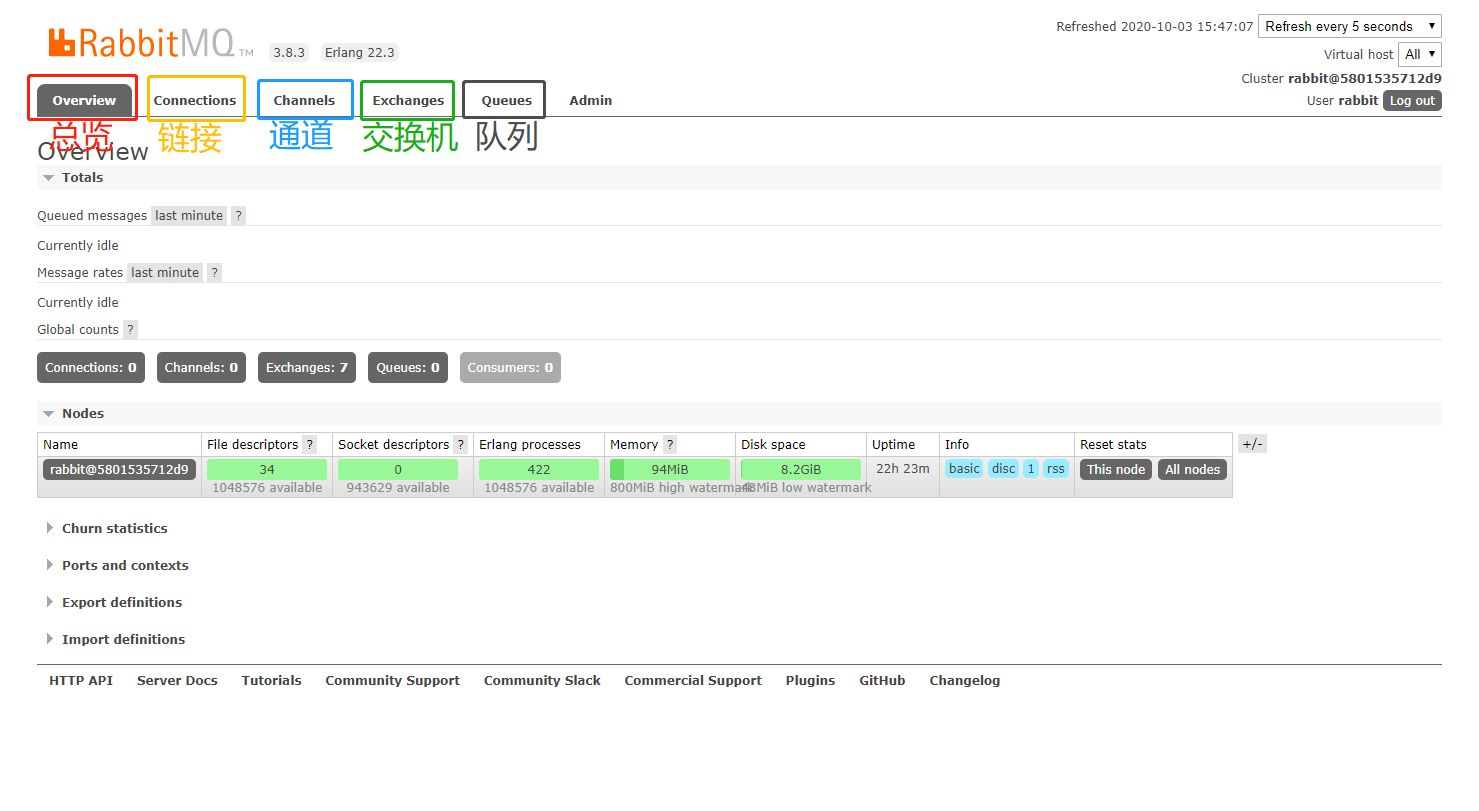Open the Server Docs link
1479x811 pixels.
(x=177, y=681)
